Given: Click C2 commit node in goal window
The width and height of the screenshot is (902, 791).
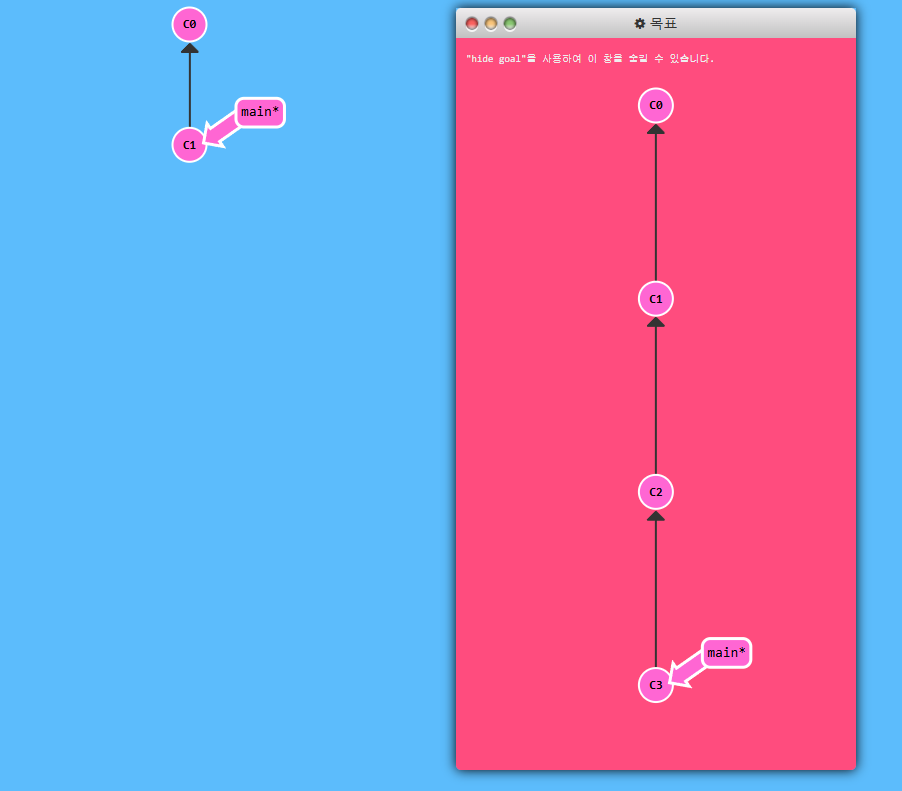Looking at the screenshot, I should click(656, 492).
